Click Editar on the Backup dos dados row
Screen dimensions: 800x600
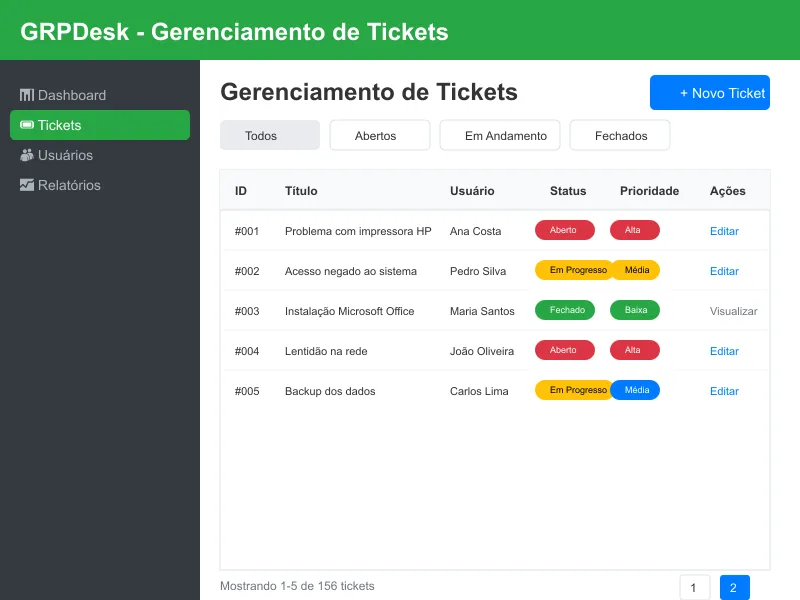coord(724,391)
